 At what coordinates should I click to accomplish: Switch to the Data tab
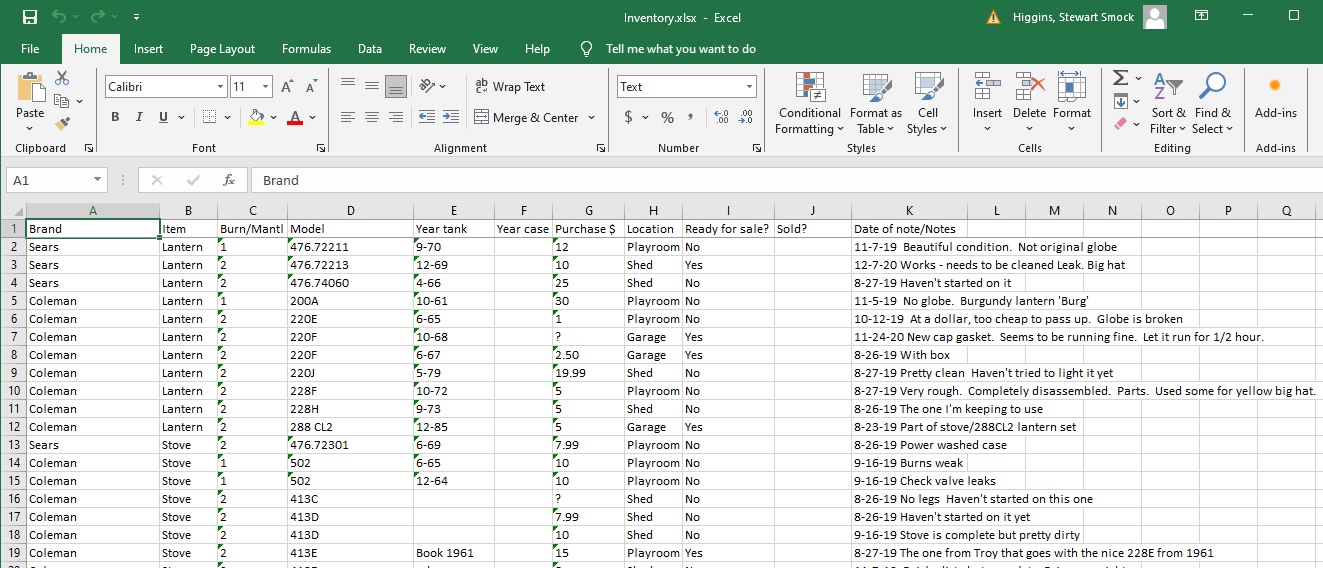coord(370,49)
